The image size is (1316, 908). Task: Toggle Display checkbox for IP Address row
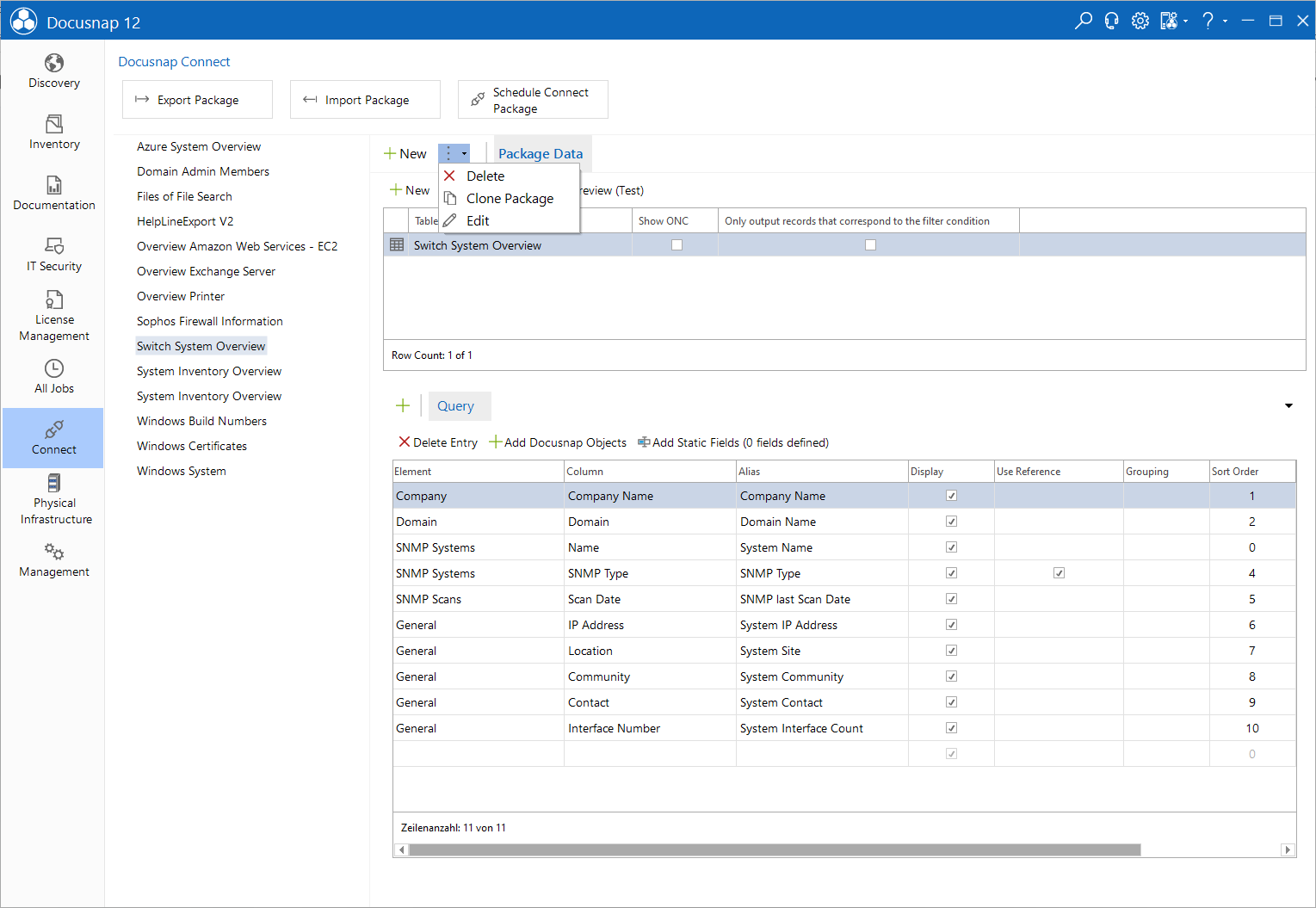[951, 625]
